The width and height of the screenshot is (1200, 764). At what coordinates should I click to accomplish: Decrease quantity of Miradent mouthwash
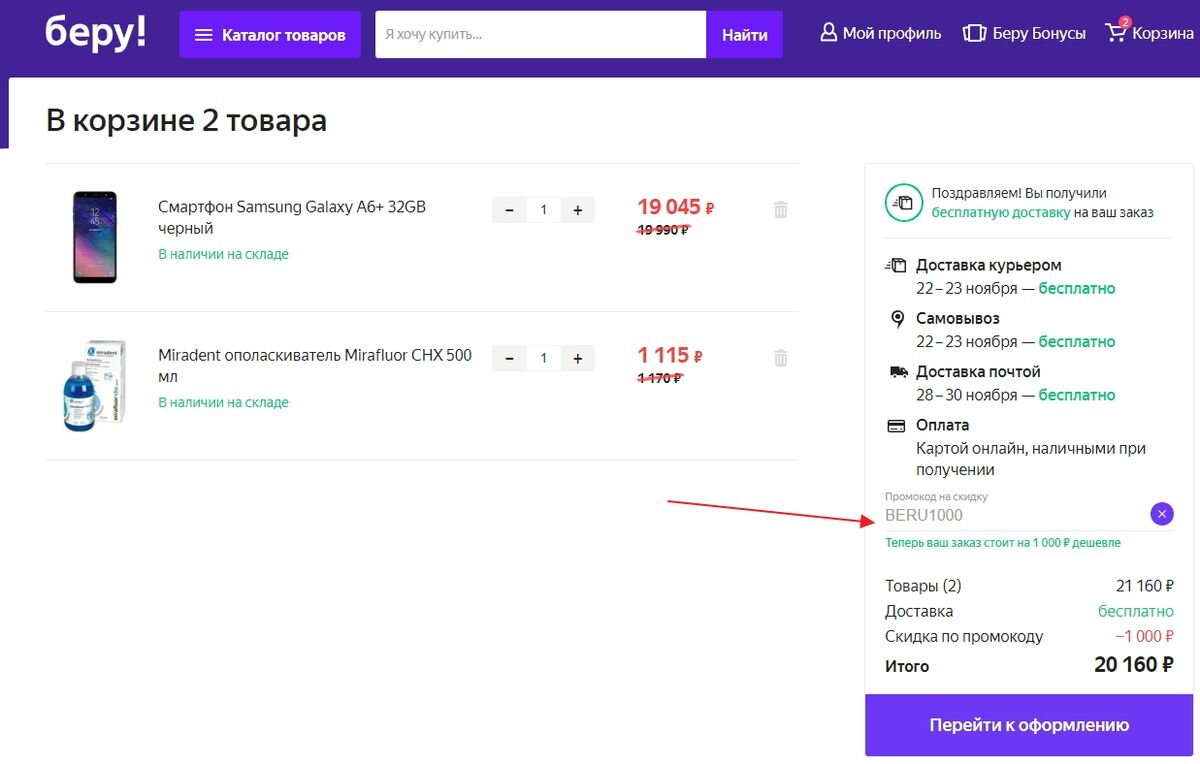(509, 358)
